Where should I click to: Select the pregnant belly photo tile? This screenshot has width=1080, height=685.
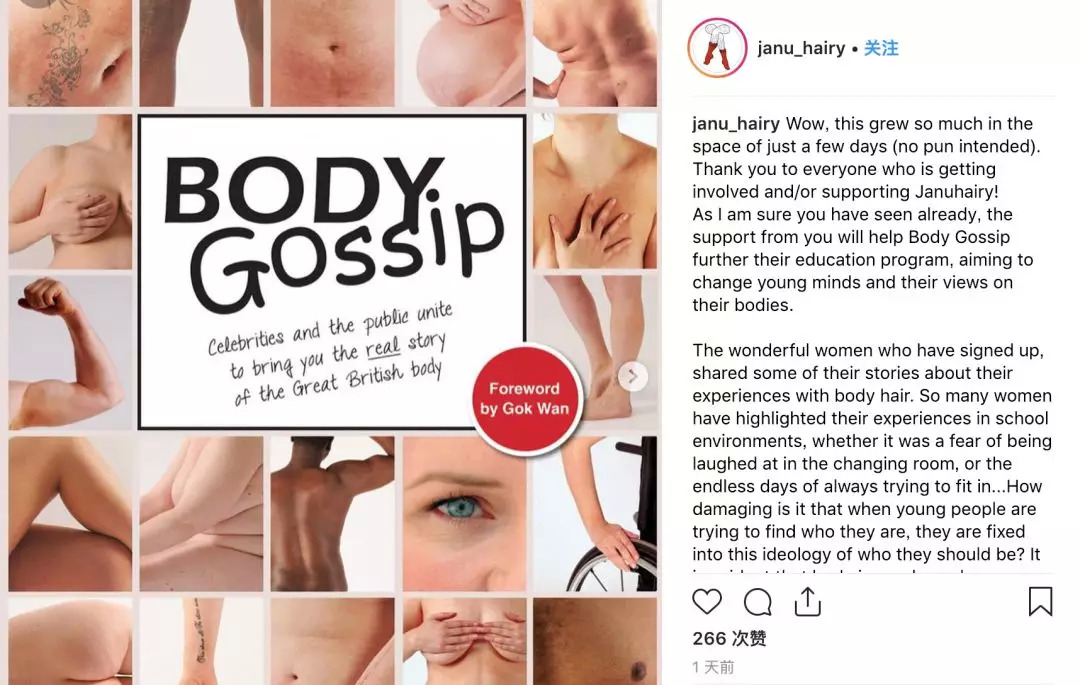click(x=464, y=53)
